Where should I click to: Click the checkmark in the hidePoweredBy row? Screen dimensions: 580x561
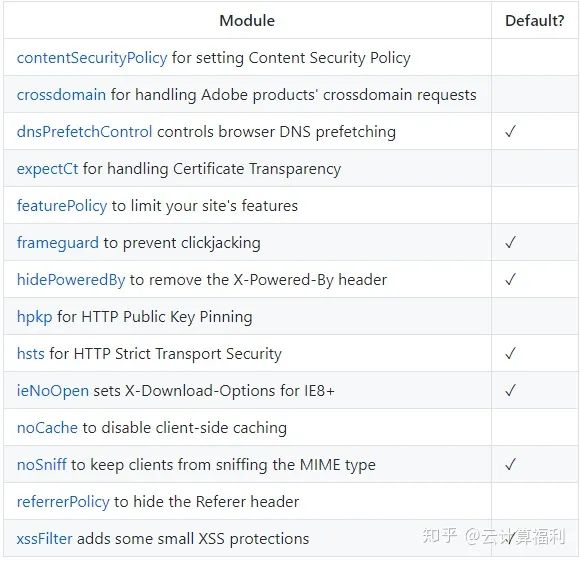click(x=510, y=279)
